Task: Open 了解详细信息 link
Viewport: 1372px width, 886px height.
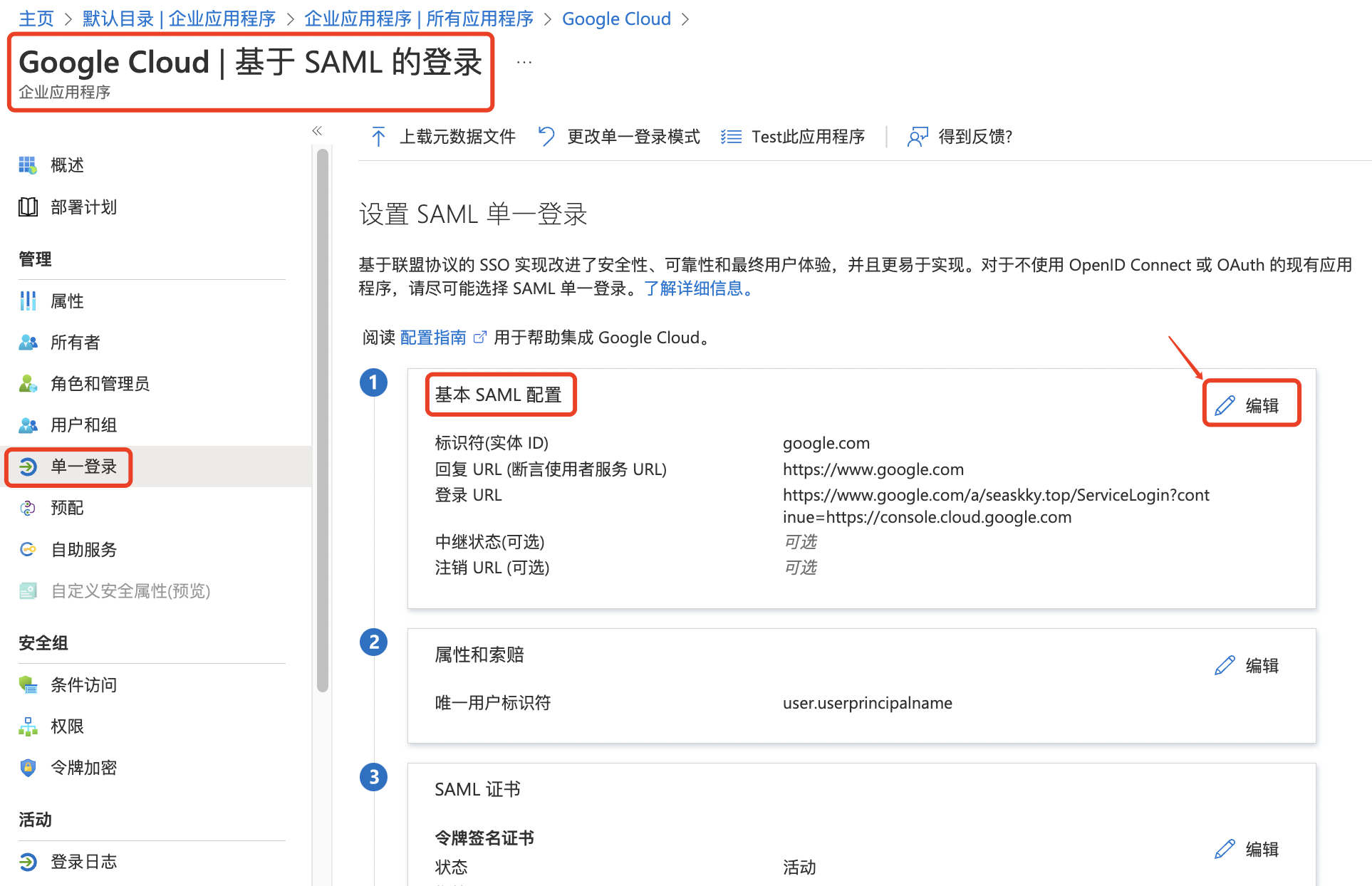Action: click(698, 288)
